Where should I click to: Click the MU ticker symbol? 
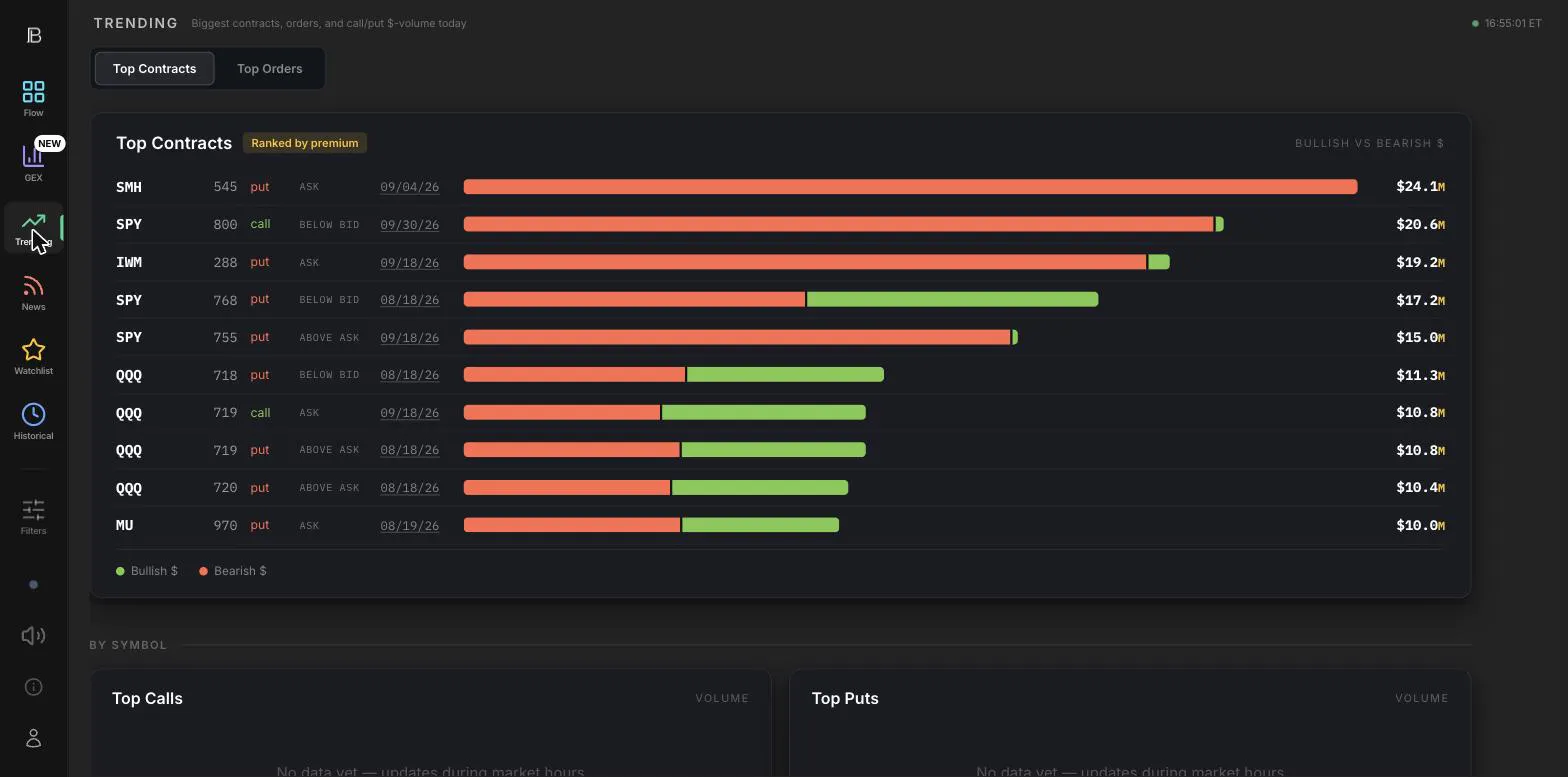pyautogui.click(x=125, y=525)
